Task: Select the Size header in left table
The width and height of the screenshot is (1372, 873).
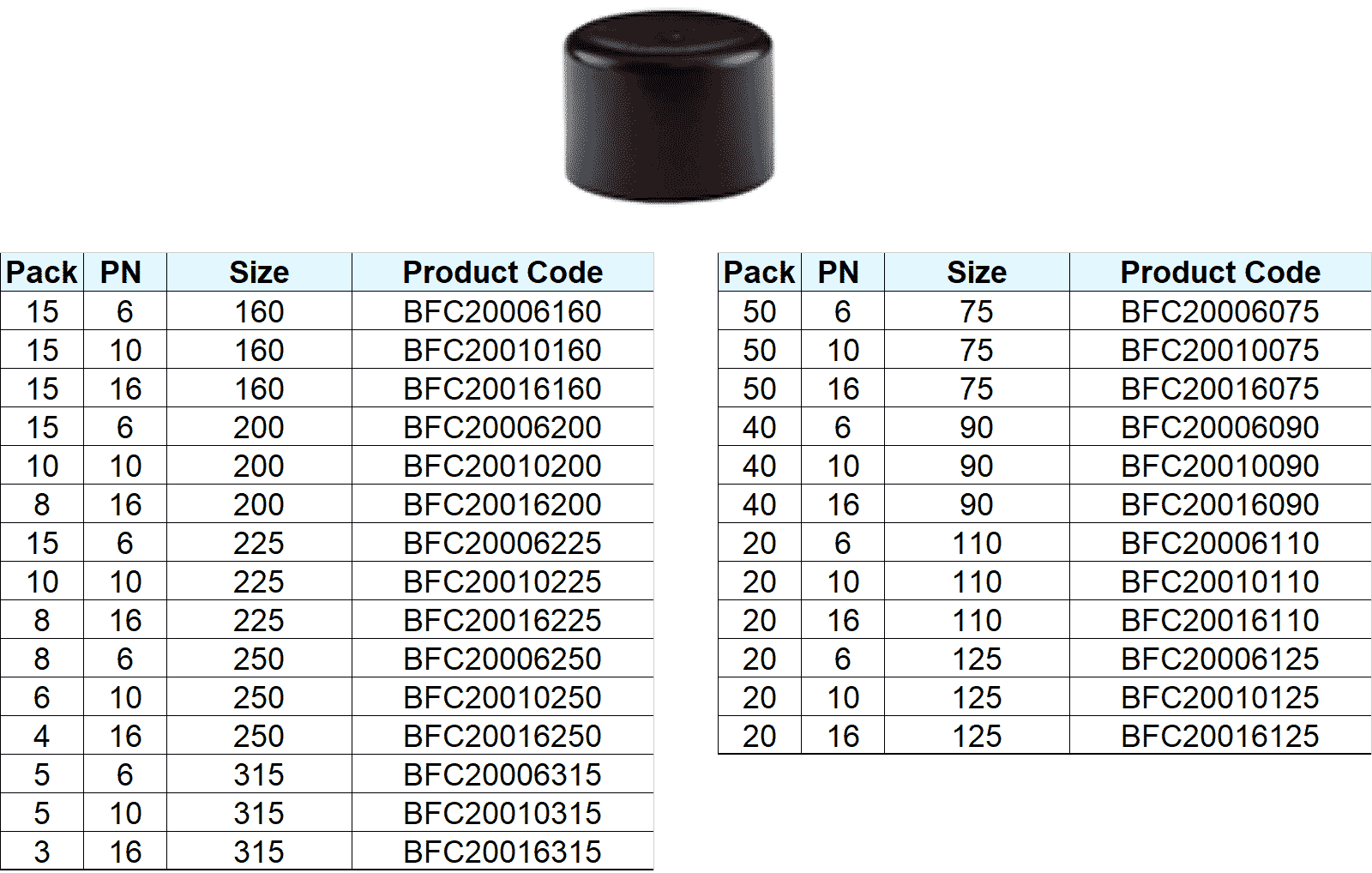Action: pyautogui.click(x=259, y=273)
